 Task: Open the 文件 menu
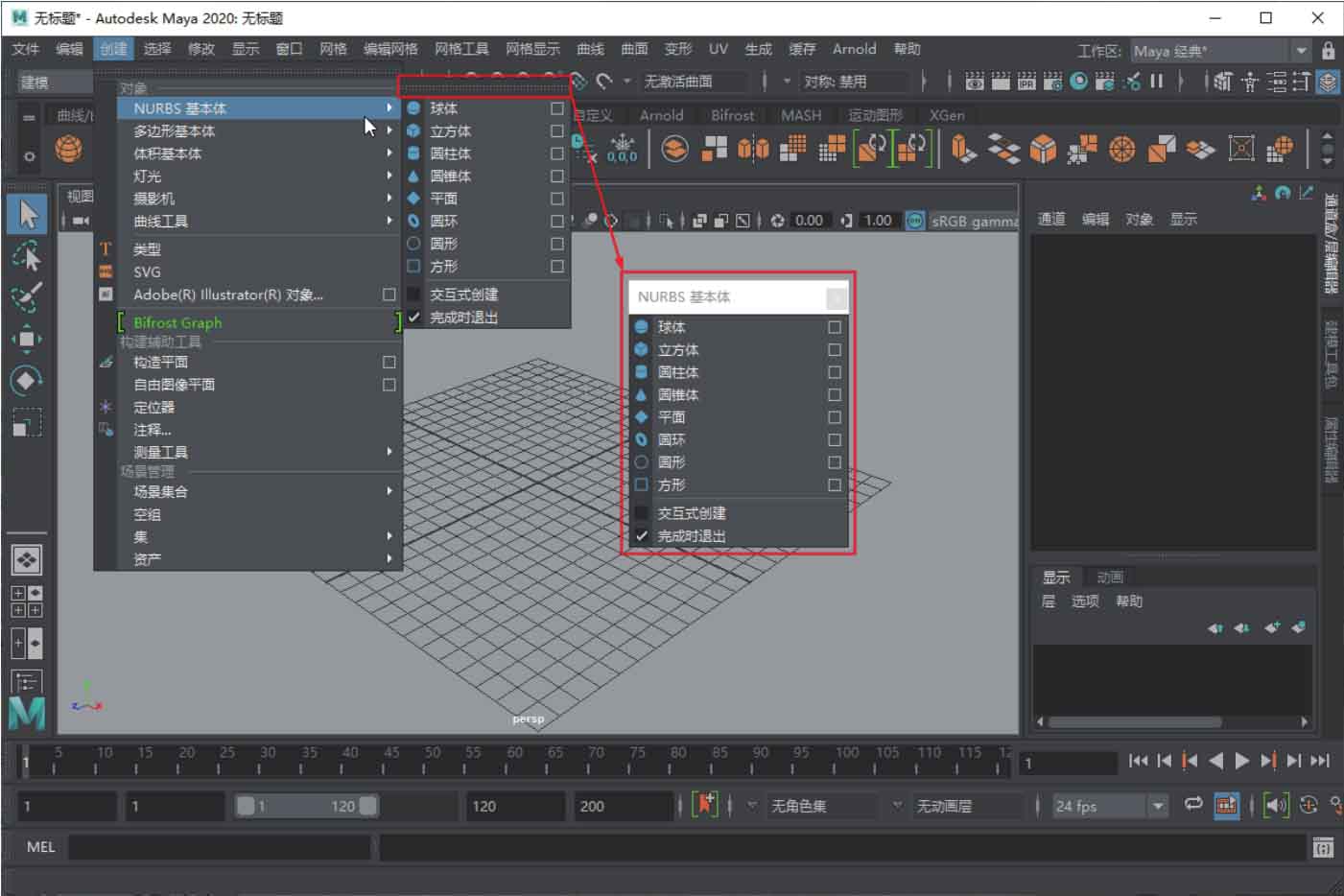click(x=26, y=49)
